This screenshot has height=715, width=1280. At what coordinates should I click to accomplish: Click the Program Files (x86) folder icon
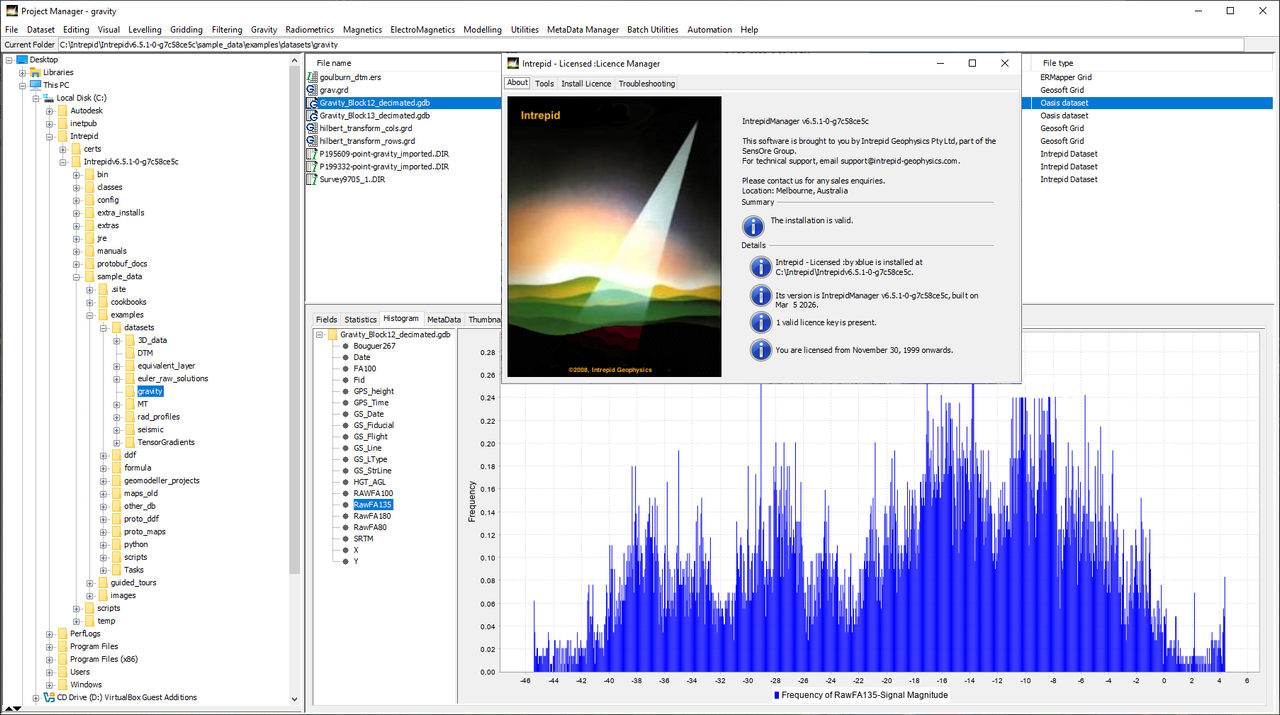point(62,659)
